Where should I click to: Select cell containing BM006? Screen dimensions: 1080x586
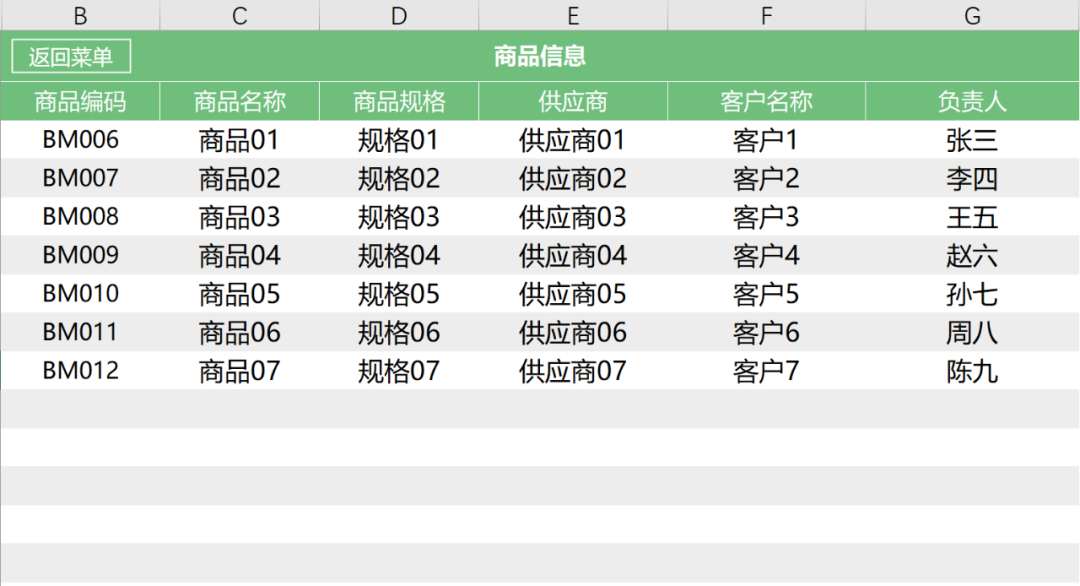point(80,140)
